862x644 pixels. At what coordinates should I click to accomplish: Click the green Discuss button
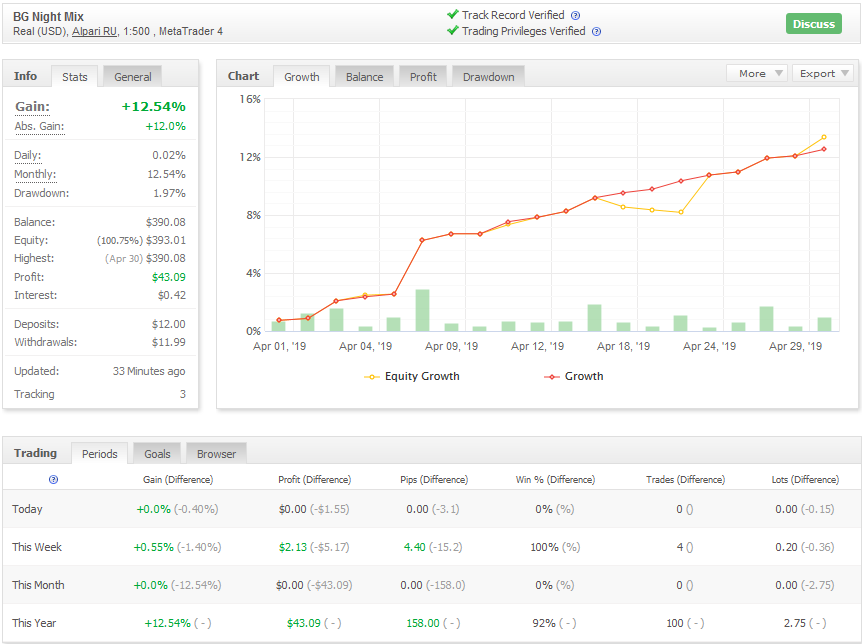coord(814,24)
